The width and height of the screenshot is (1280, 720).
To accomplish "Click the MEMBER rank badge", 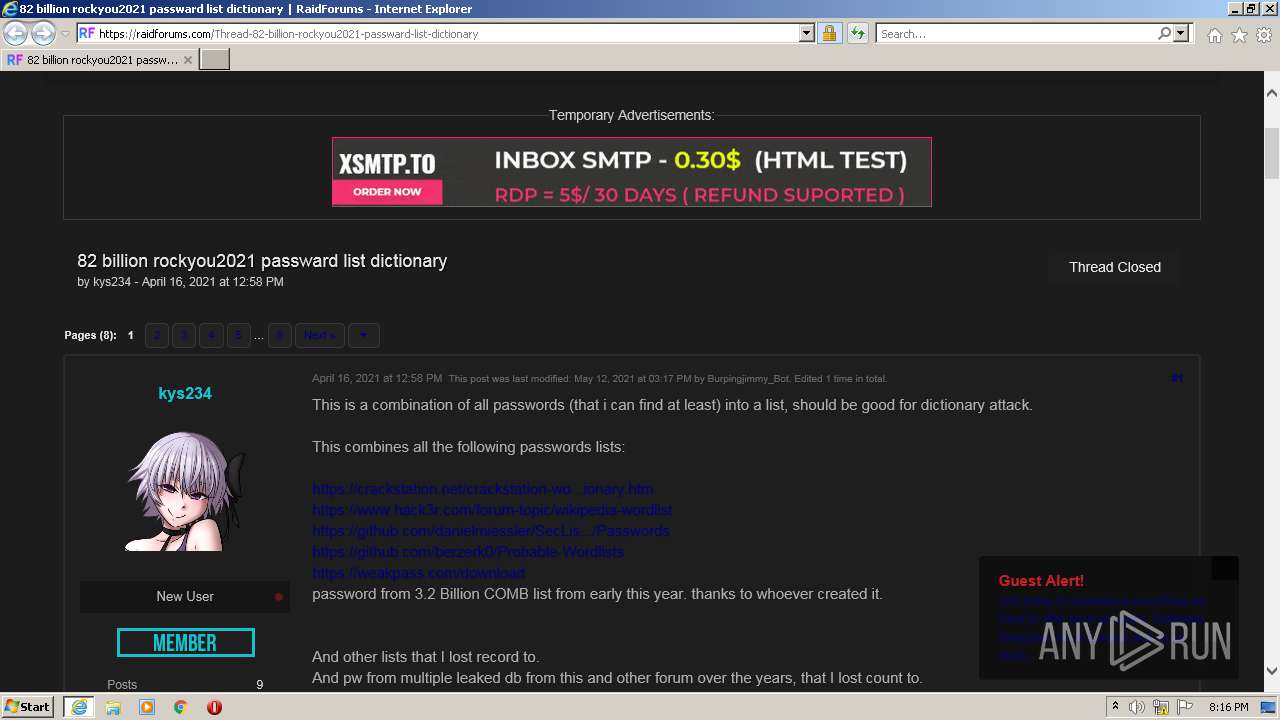I will 185,643.
